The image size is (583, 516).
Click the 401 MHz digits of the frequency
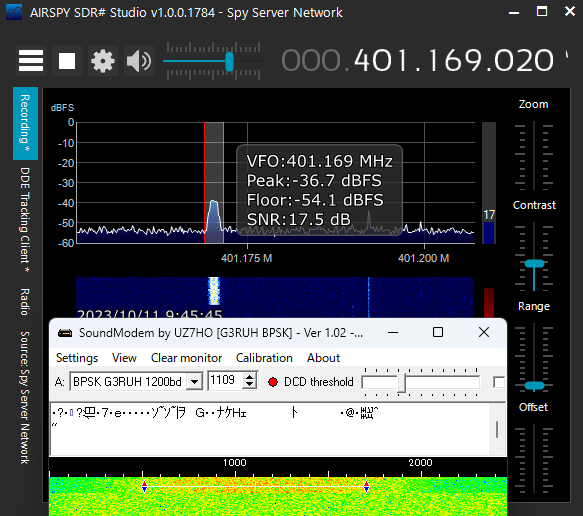381,61
